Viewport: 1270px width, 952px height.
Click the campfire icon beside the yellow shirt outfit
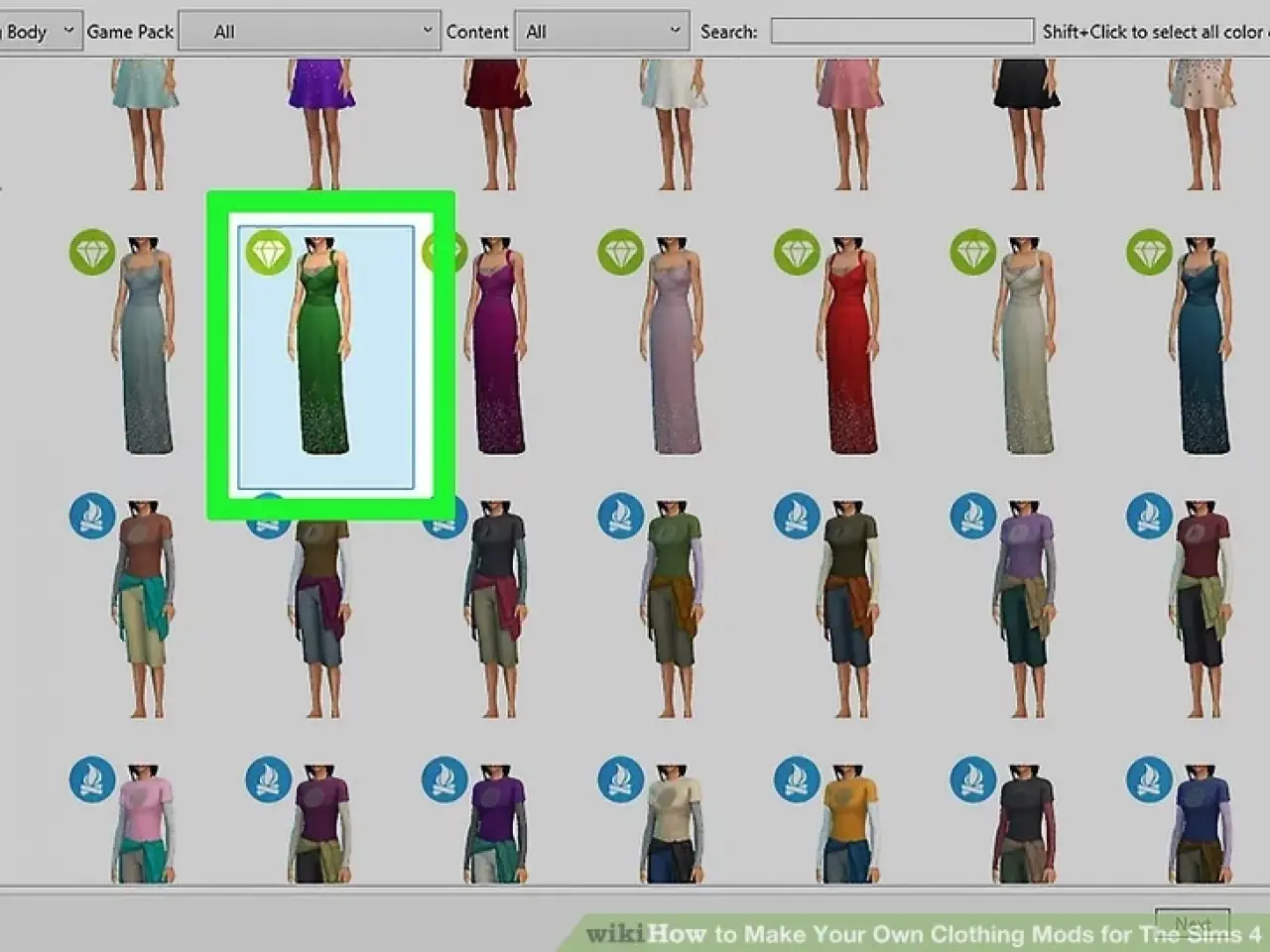click(797, 780)
